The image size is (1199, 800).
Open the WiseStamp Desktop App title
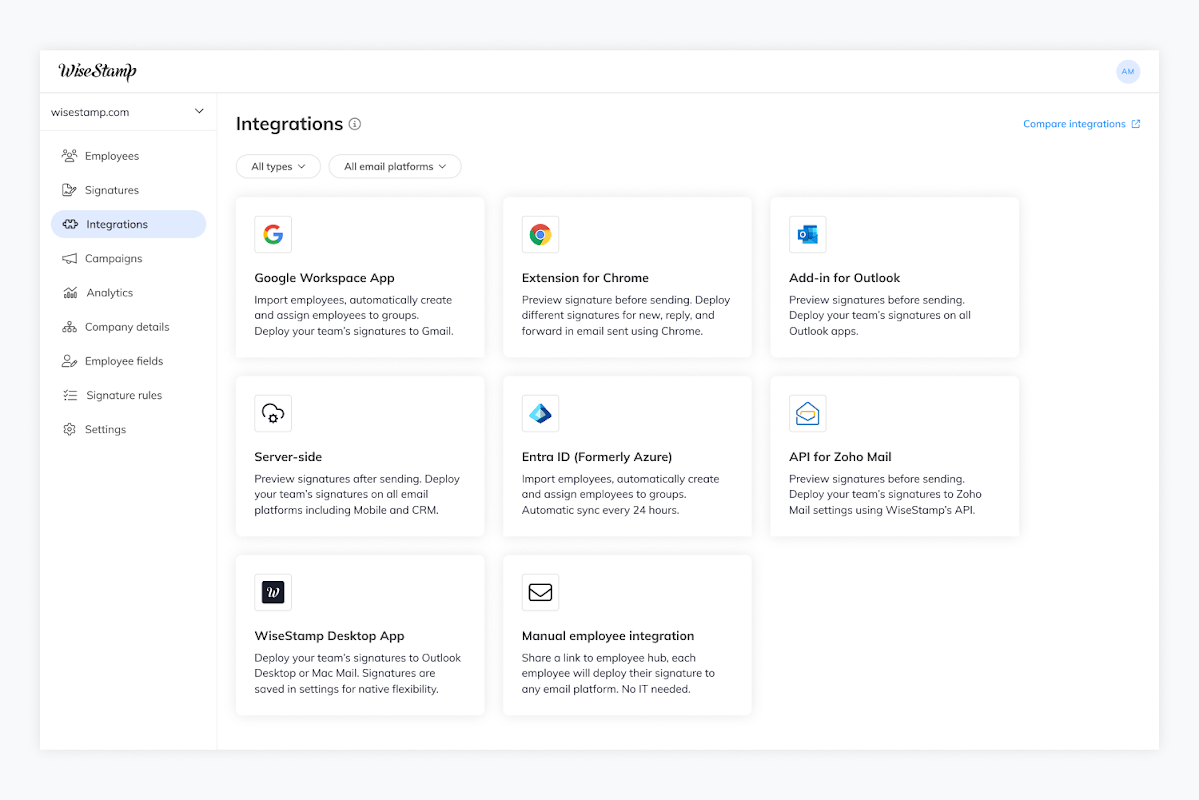click(329, 636)
